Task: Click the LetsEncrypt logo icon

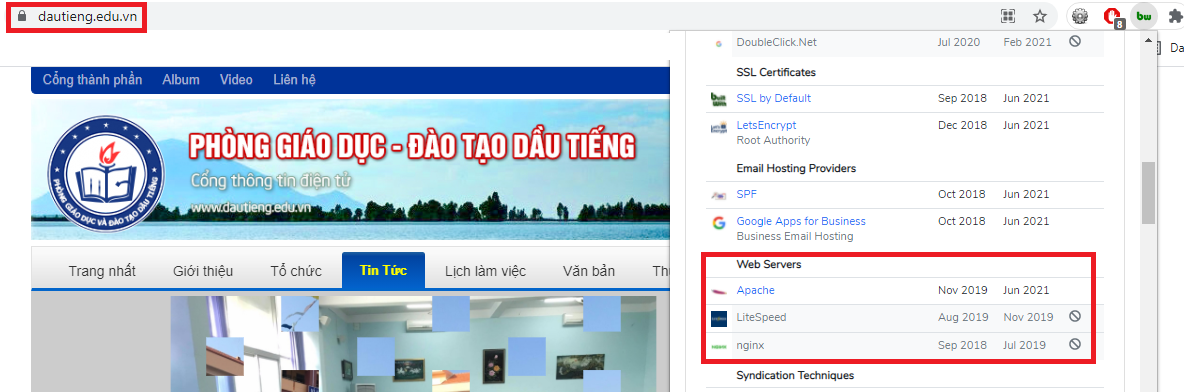Action: [x=718, y=128]
